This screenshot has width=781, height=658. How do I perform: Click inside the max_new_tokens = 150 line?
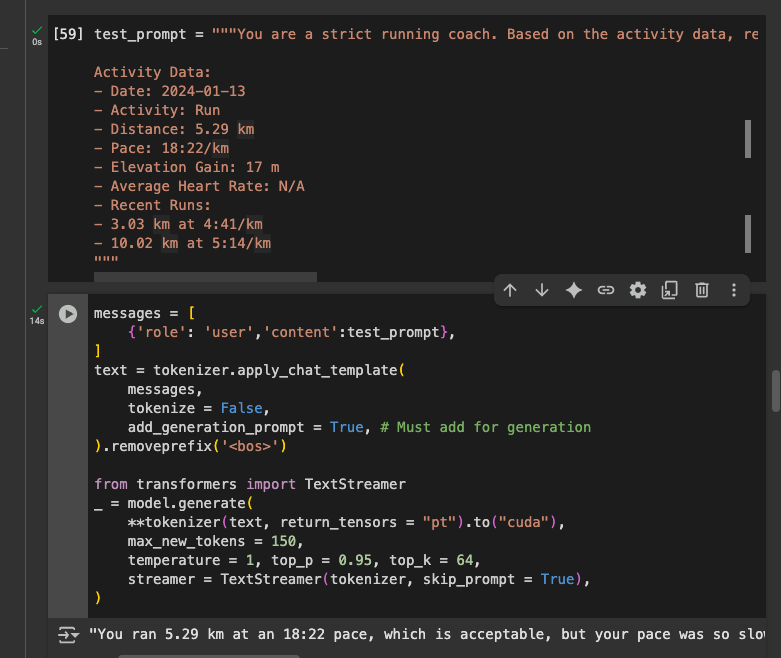pyautogui.click(x=210, y=541)
